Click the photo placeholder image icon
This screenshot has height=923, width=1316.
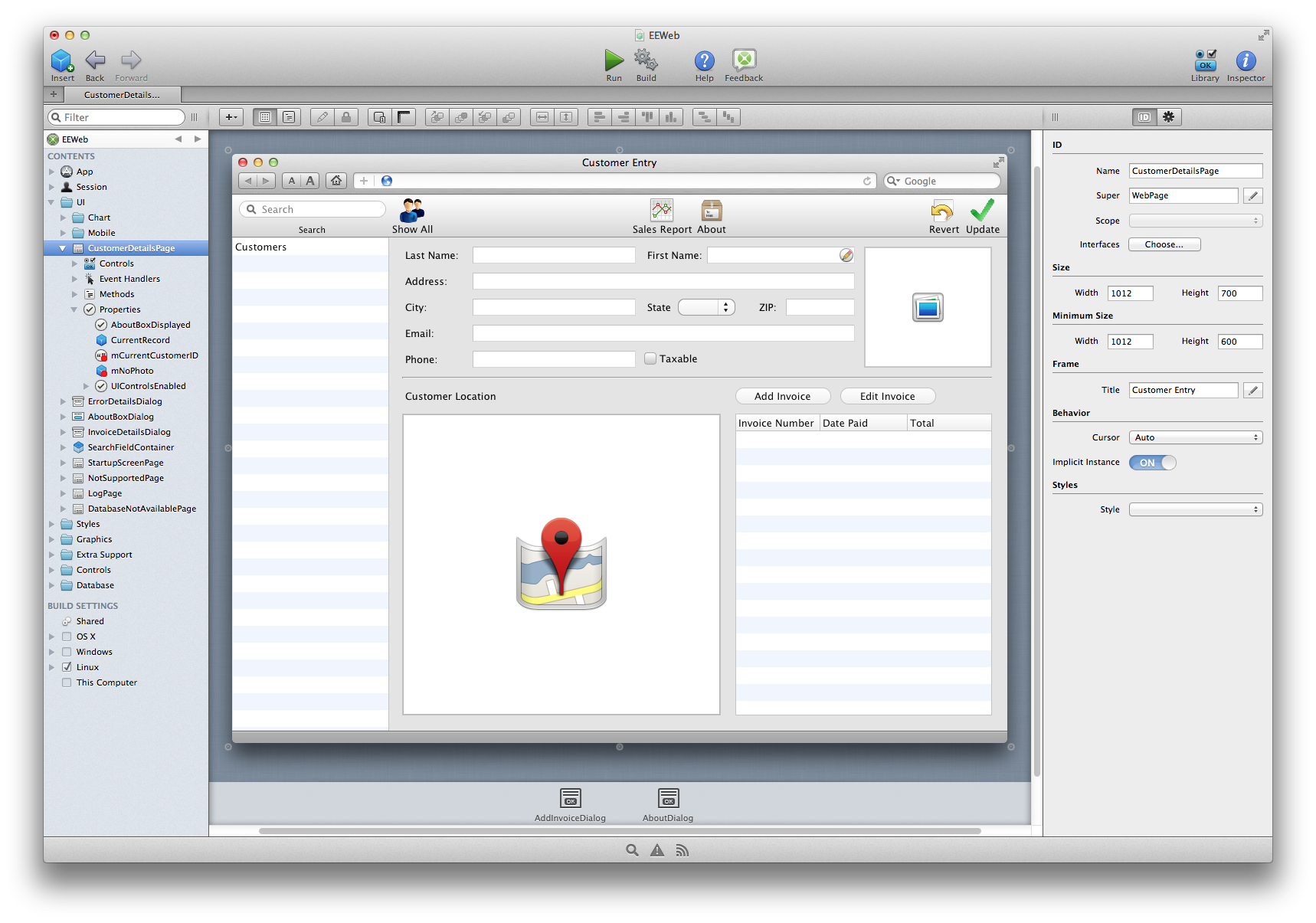(928, 307)
